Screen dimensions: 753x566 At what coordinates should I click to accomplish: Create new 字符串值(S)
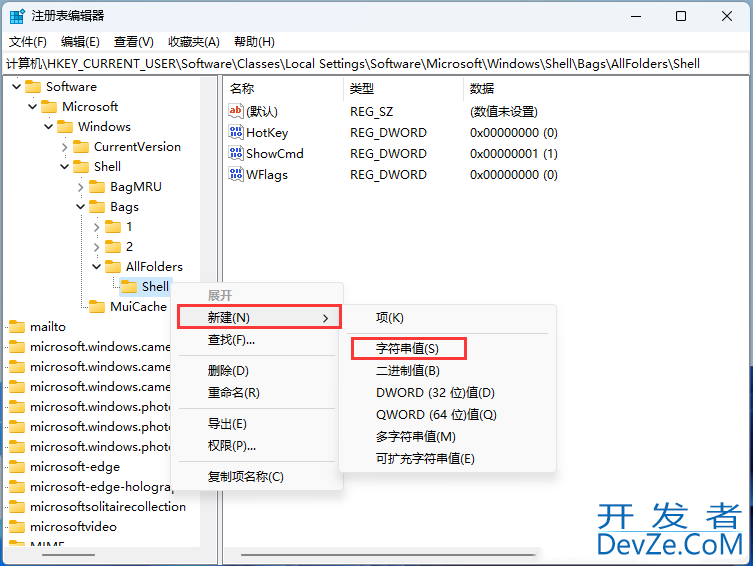point(448,349)
